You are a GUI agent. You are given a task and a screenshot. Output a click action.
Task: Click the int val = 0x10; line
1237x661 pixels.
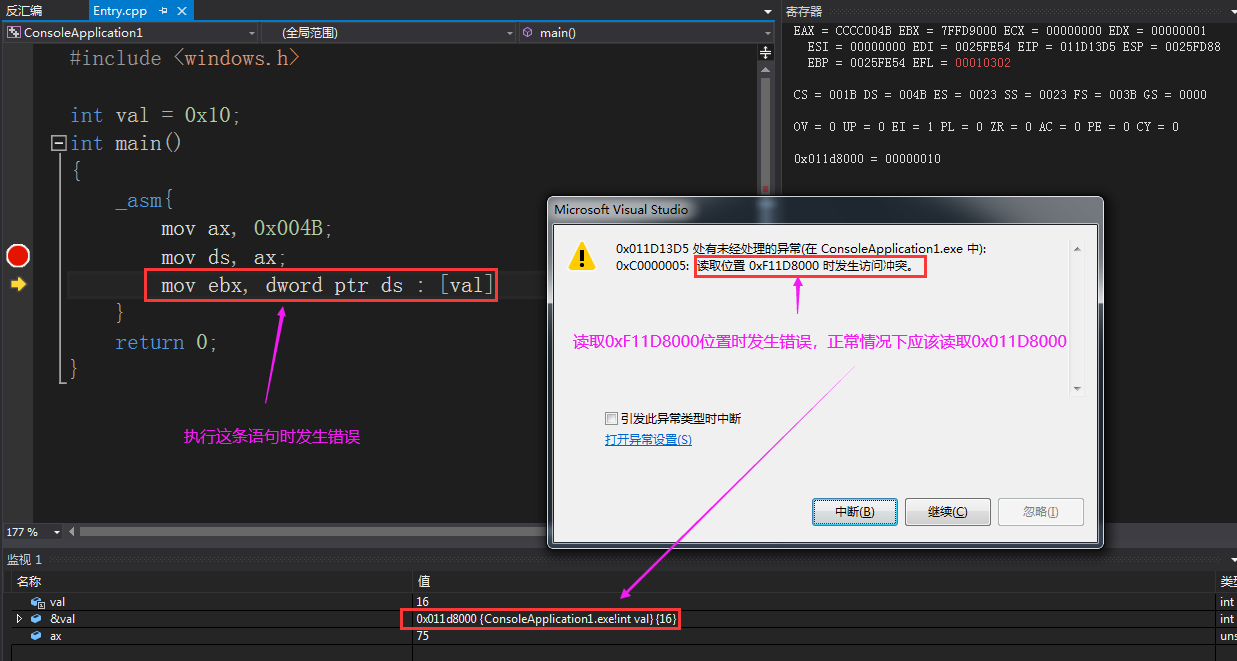(x=156, y=115)
